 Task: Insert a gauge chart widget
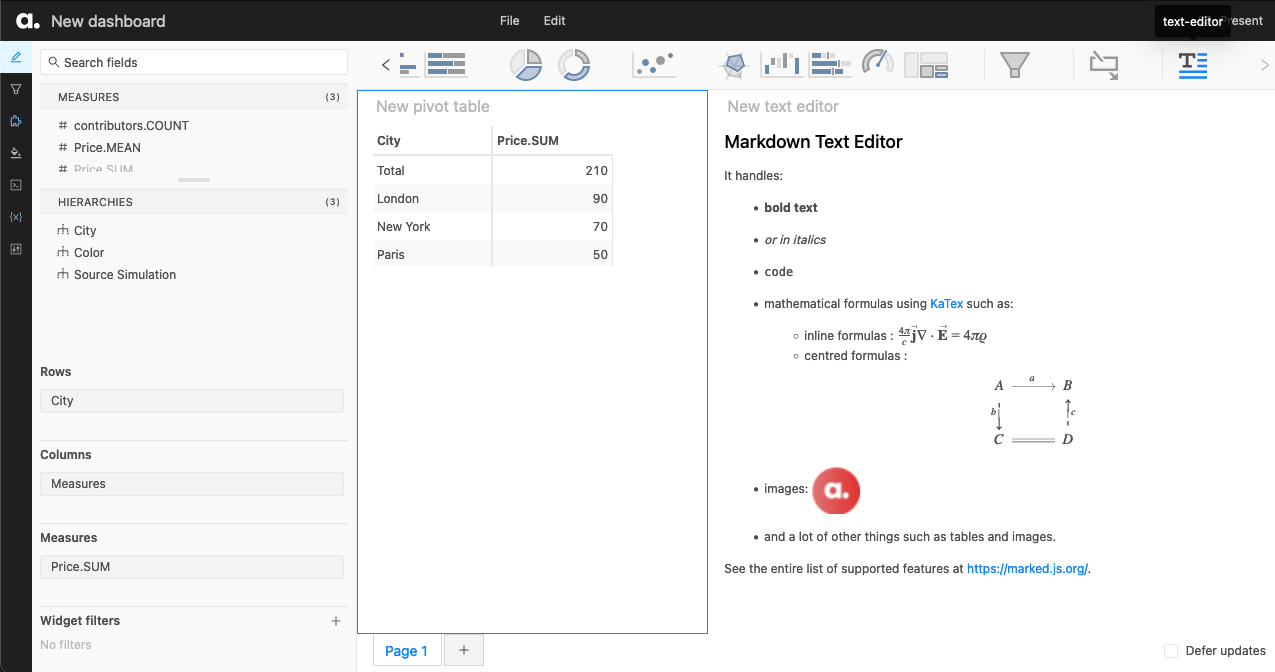(x=877, y=64)
